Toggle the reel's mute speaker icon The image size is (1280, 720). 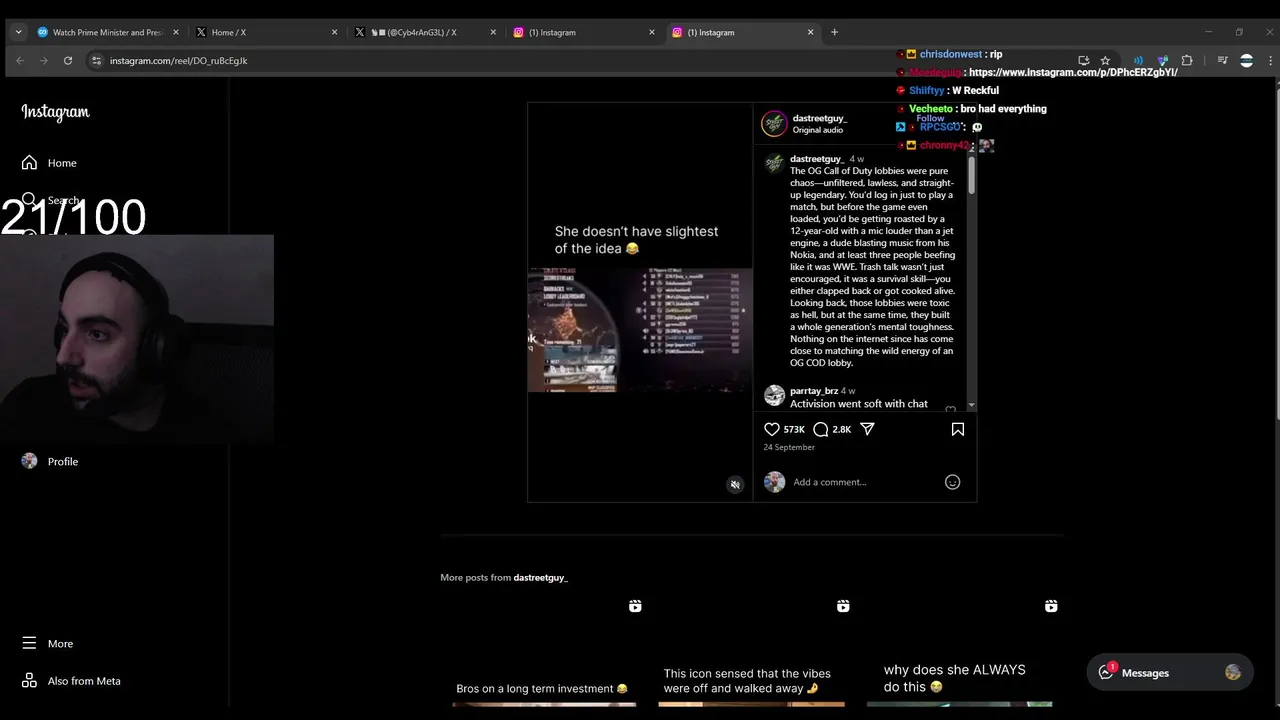pos(735,485)
